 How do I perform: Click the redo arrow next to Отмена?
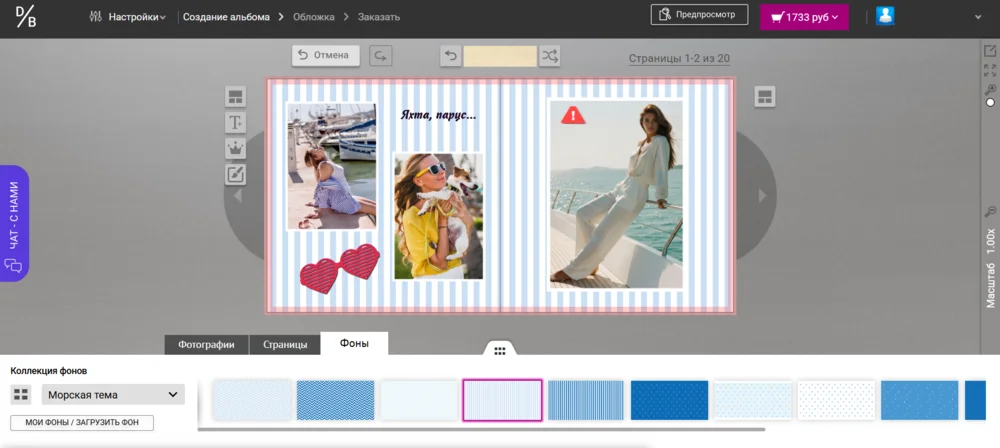click(381, 56)
